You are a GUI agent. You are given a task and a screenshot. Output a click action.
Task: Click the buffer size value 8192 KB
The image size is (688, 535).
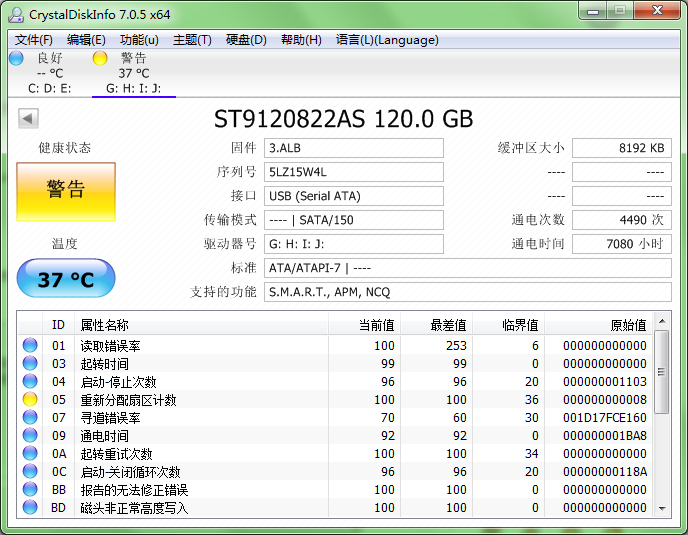[x=622, y=148]
